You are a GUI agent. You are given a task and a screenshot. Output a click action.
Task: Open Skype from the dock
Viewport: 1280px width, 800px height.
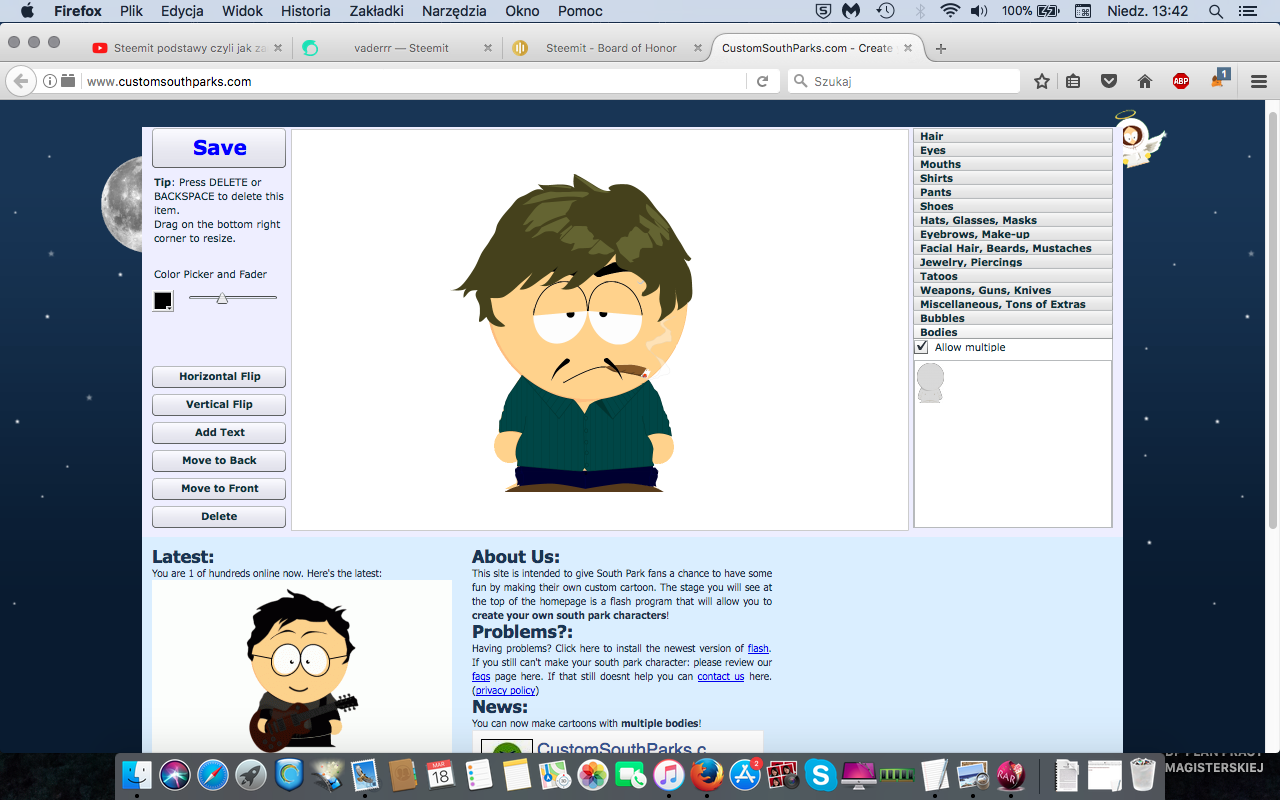(x=820, y=775)
